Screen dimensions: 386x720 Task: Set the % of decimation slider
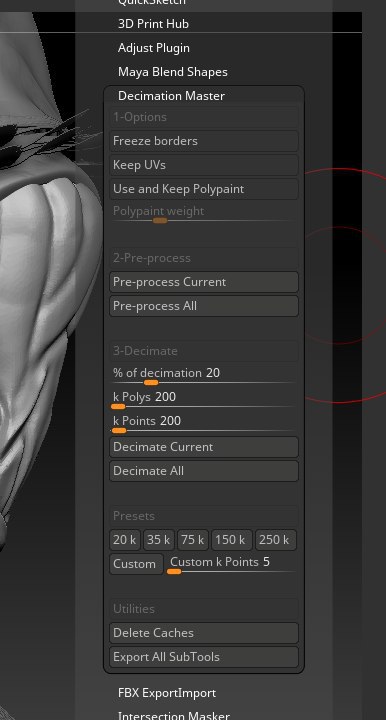click(x=204, y=375)
